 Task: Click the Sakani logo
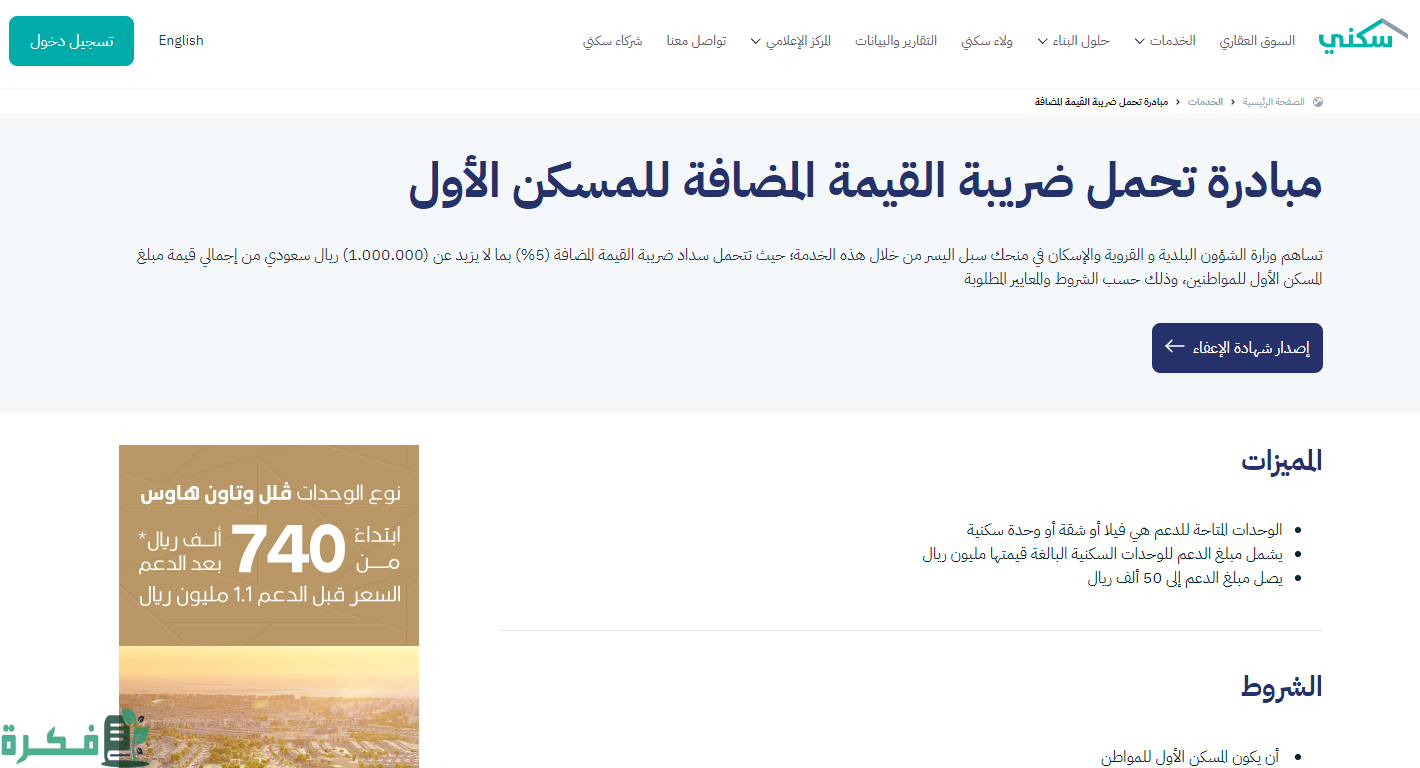point(1364,35)
